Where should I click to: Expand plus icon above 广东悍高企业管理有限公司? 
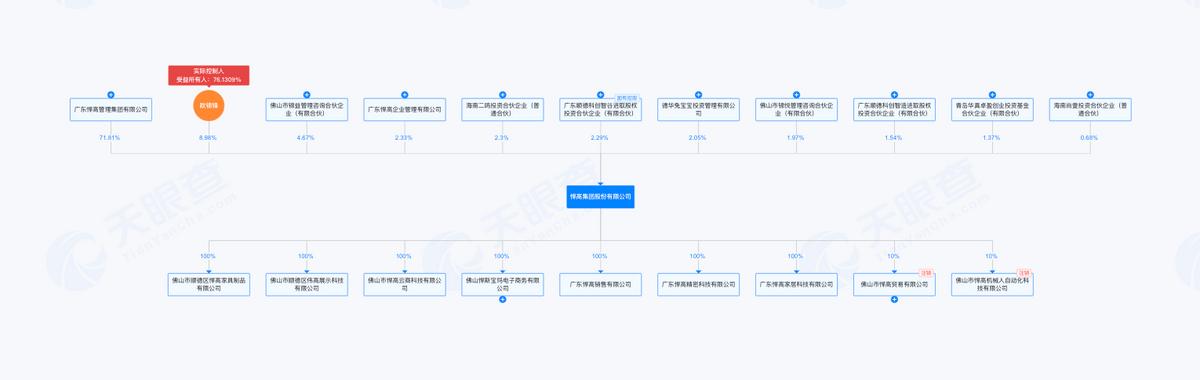coord(404,94)
